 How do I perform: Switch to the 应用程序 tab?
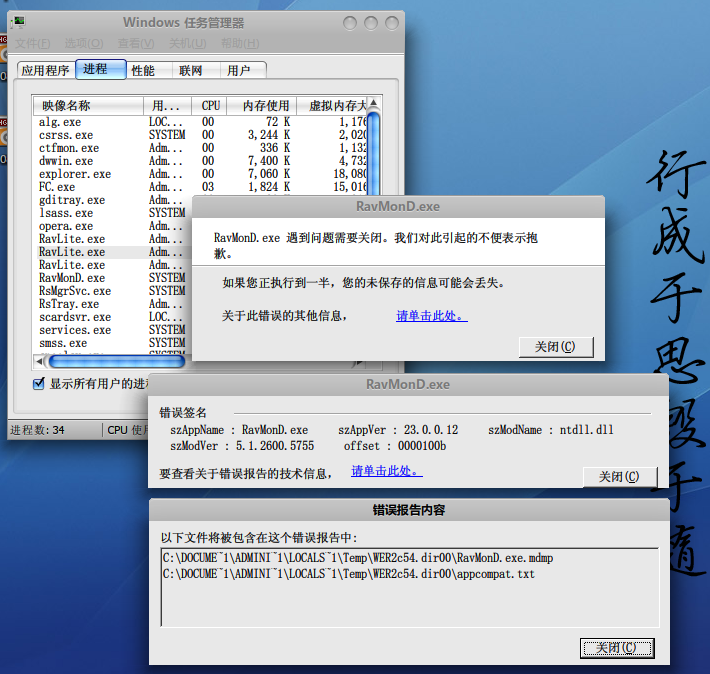pos(46,70)
